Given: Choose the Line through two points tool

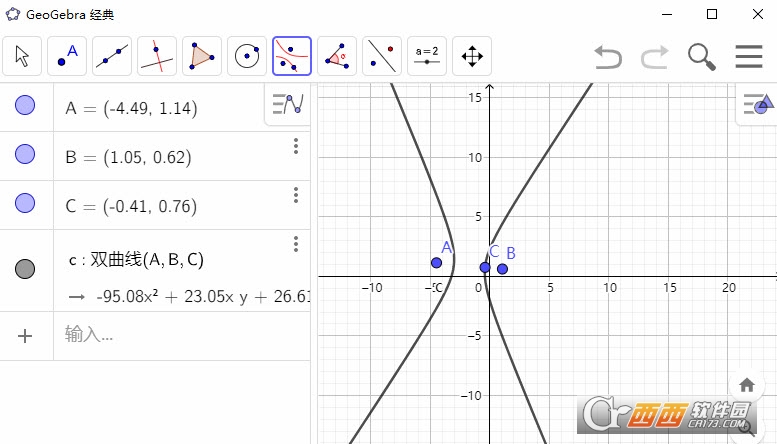Looking at the screenshot, I should tap(112, 56).
